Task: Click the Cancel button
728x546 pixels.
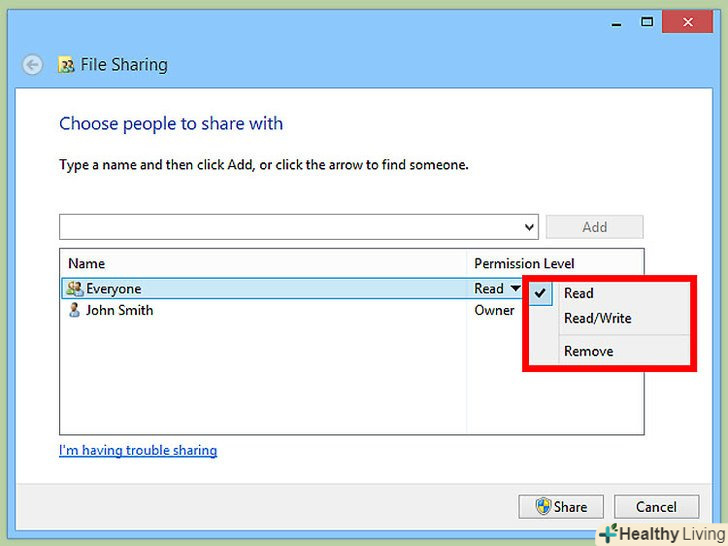Action: 656,507
